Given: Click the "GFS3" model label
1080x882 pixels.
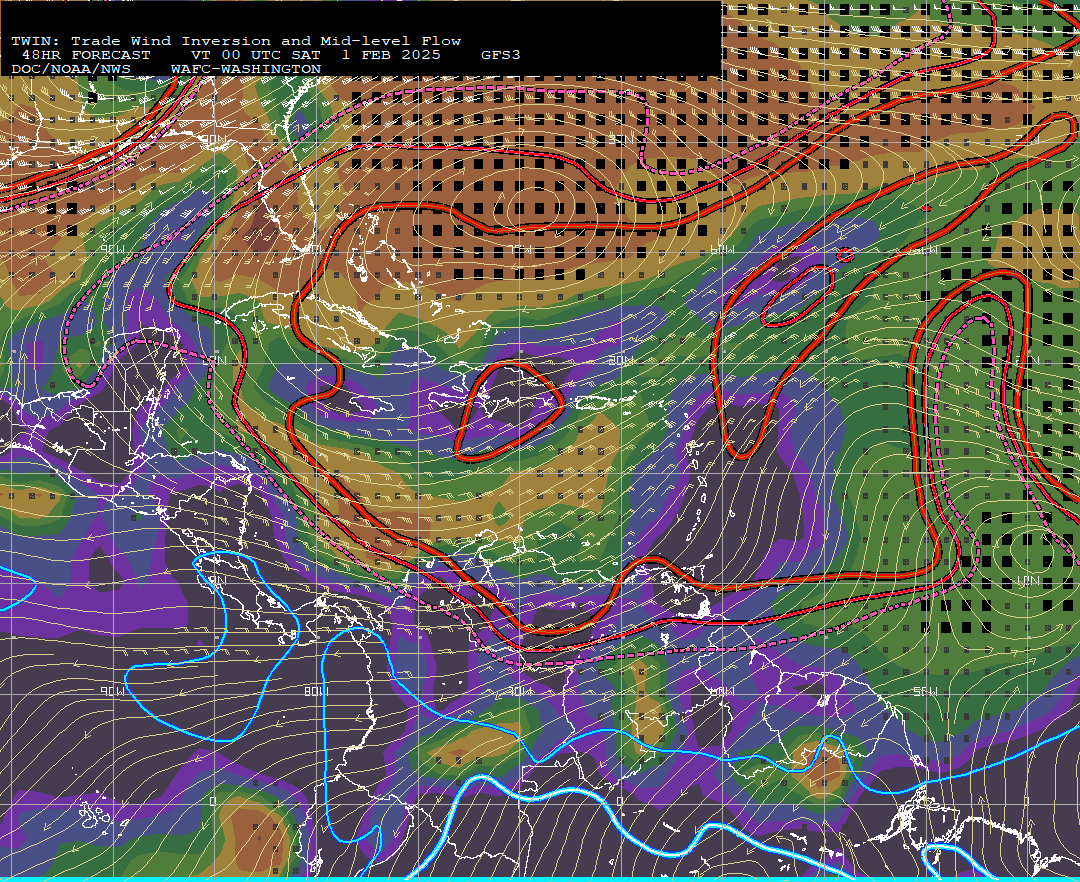Looking at the screenshot, I should (501, 55).
